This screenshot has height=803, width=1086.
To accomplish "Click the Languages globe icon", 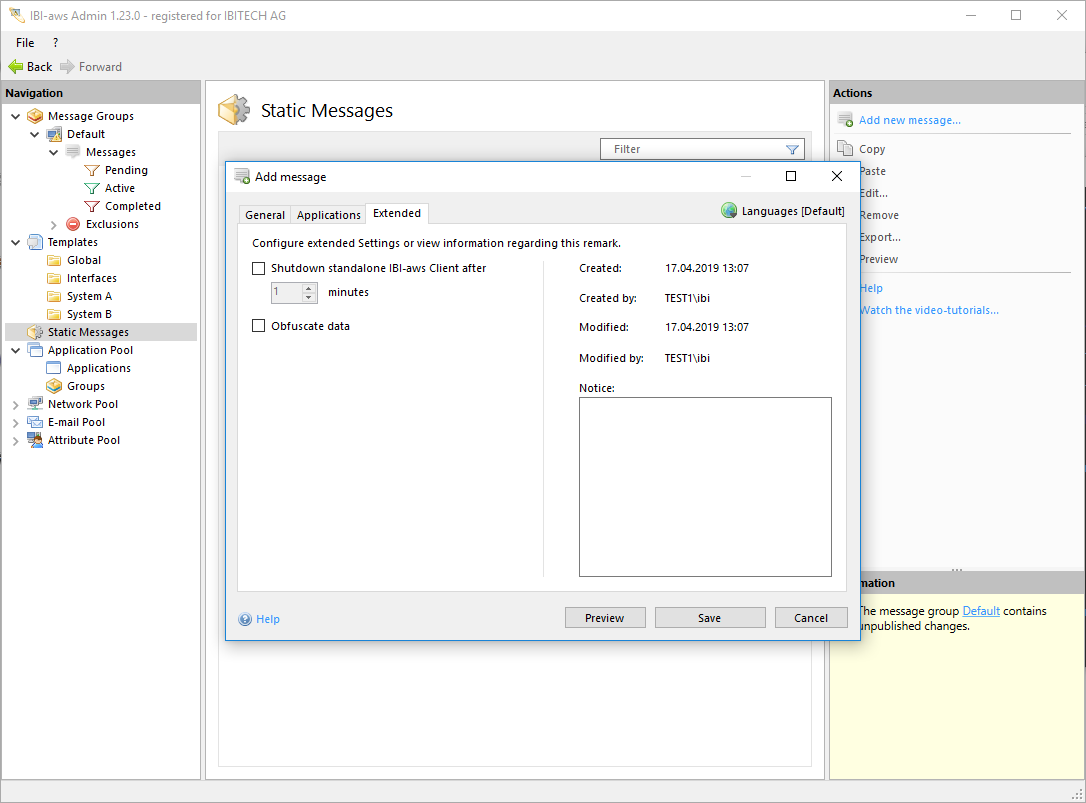I will [x=729, y=211].
